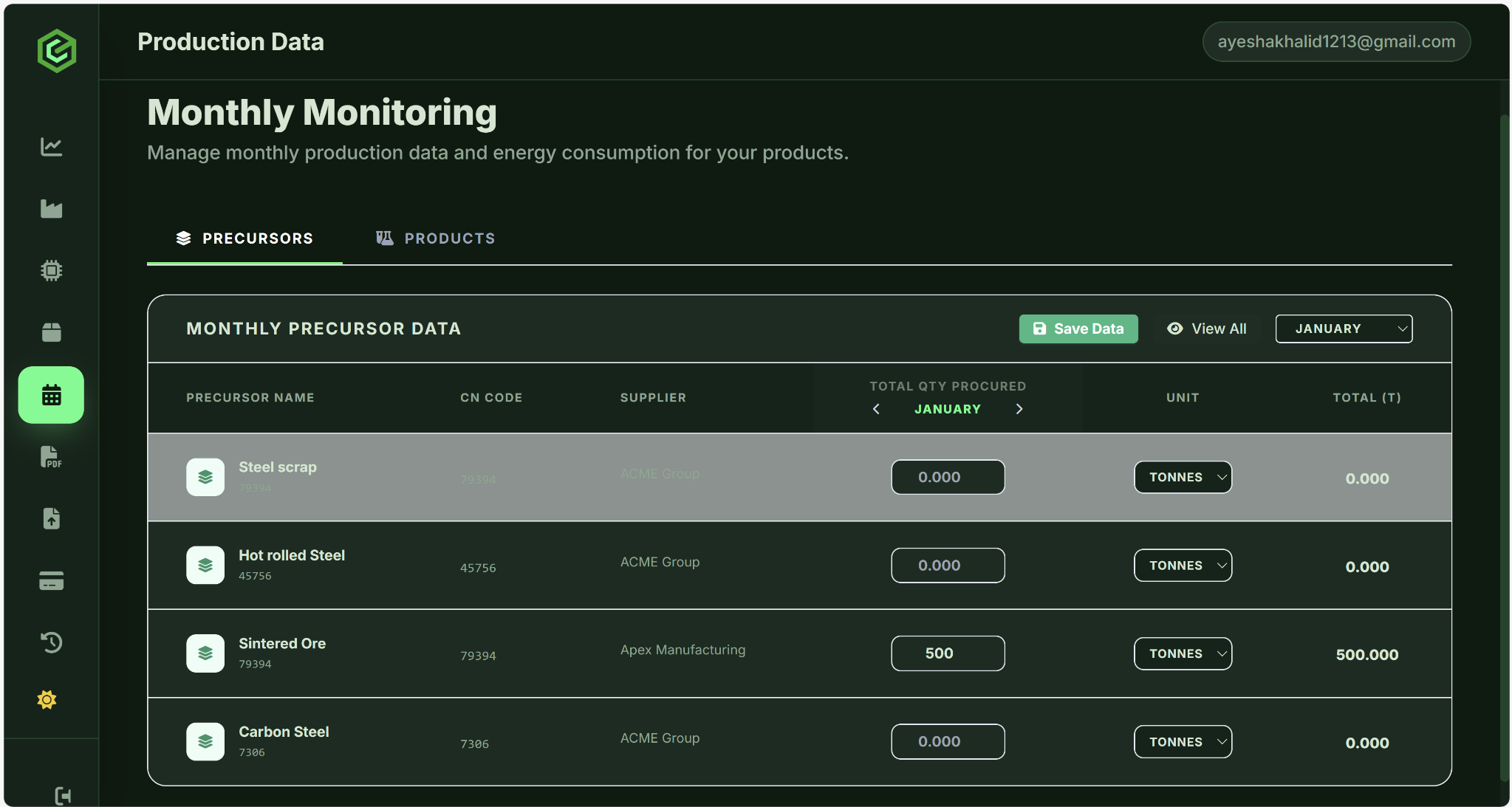Viewport: 1512px width, 807px height.
Task: Click the user email account badge
Action: point(1335,42)
